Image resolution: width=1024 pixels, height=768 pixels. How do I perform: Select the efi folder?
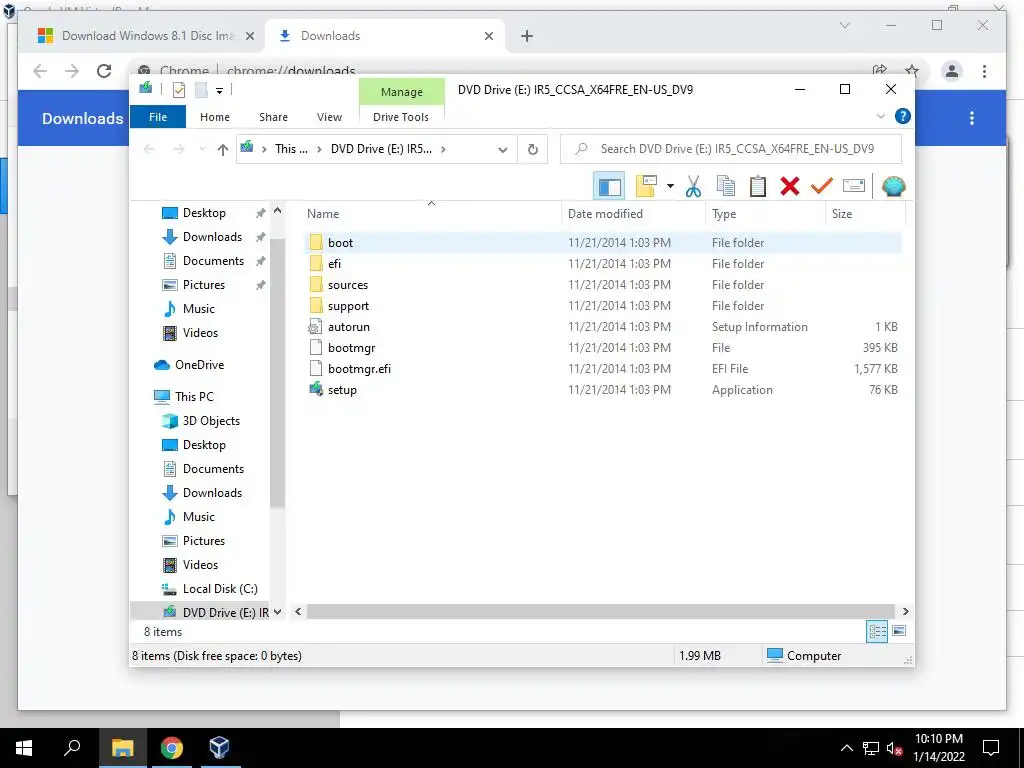click(x=602, y=264)
